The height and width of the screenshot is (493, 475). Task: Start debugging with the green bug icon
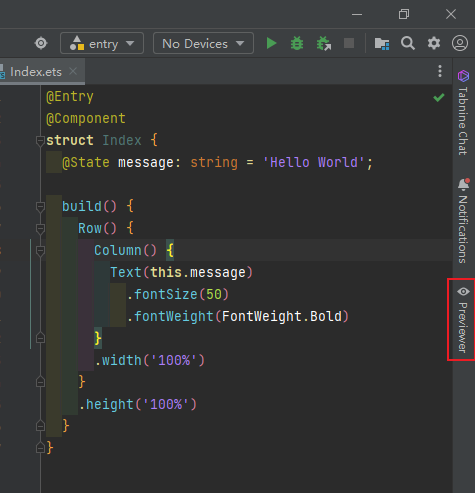click(x=297, y=43)
